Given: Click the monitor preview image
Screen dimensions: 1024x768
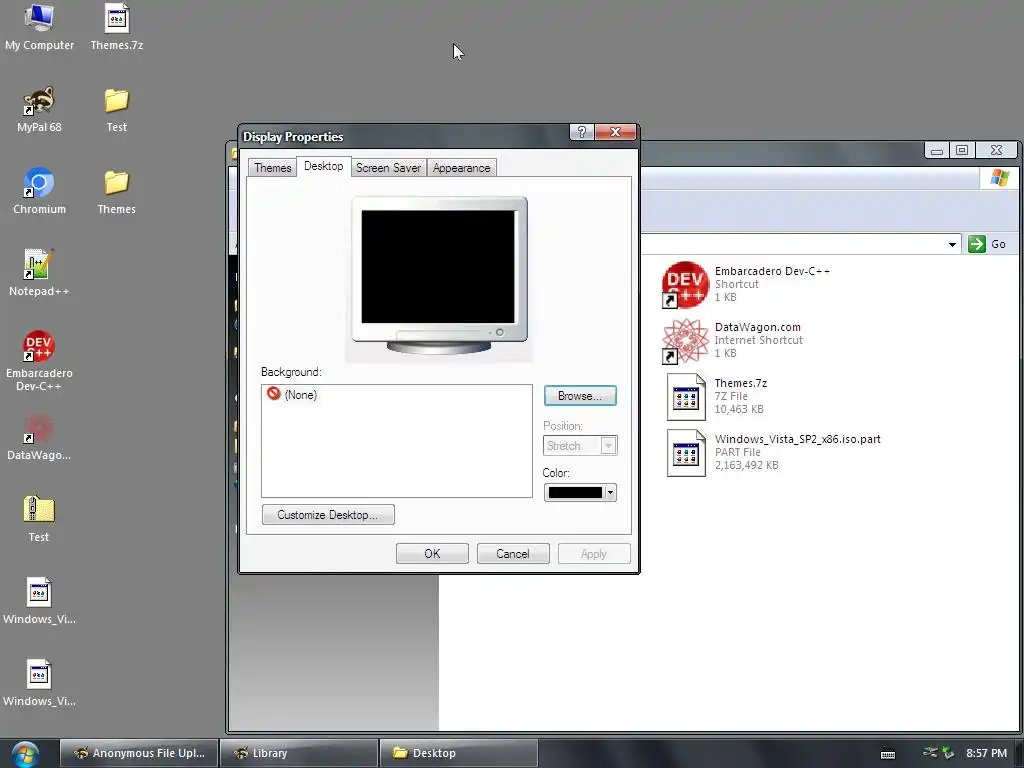Looking at the screenshot, I should point(439,276).
